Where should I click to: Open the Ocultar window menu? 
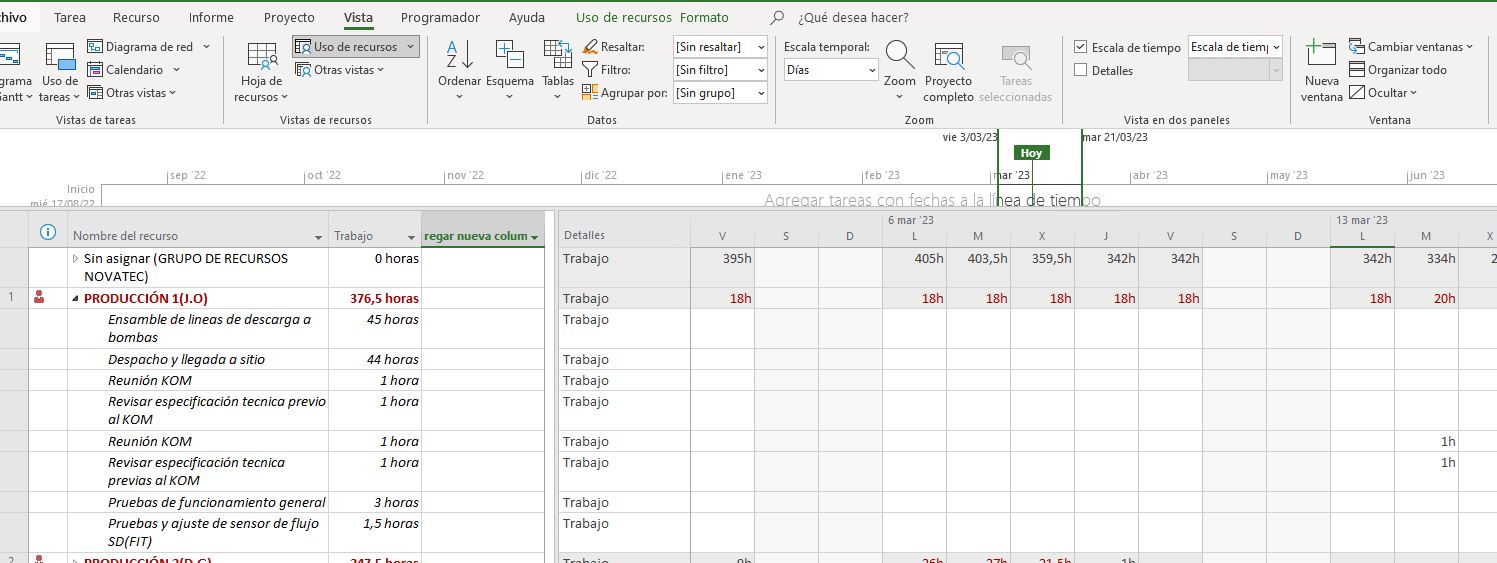tap(1384, 92)
